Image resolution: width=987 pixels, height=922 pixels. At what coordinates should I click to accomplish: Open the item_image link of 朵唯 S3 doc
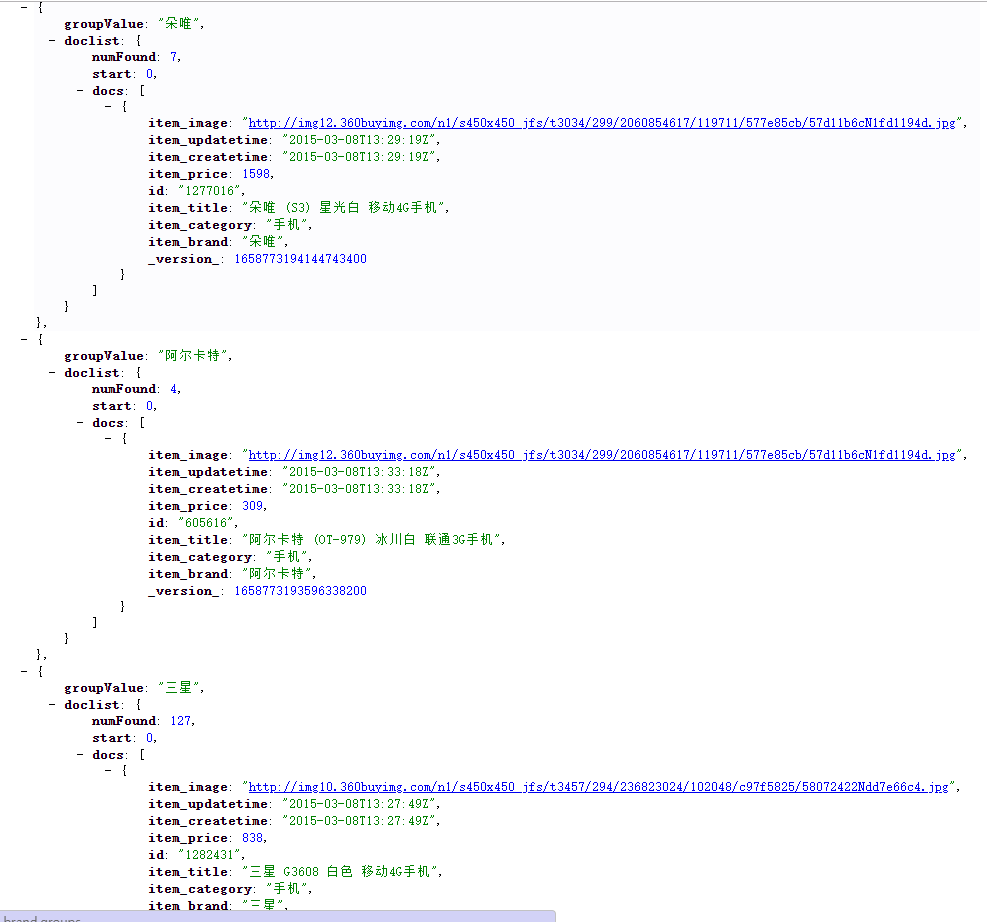point(602,123)
